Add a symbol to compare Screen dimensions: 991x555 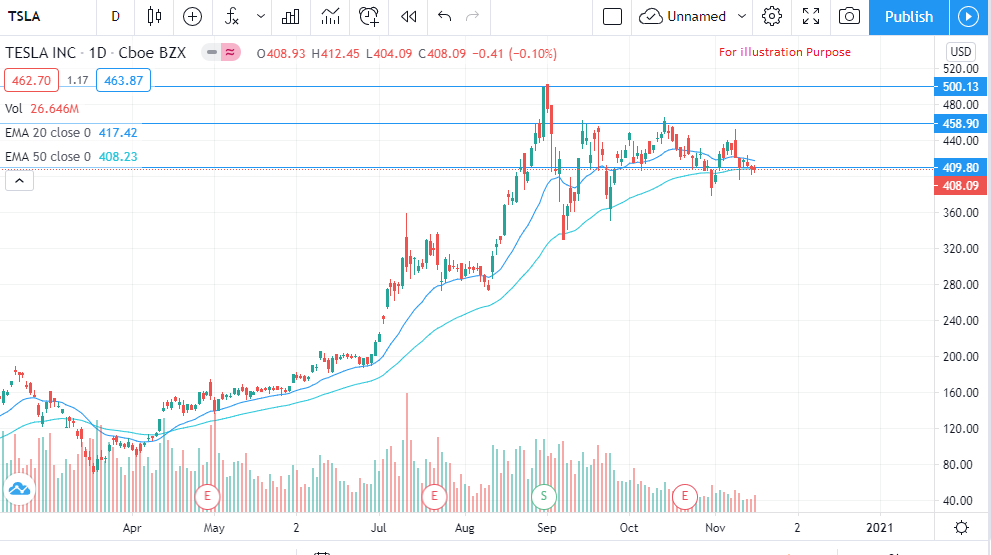click(x=192, y=16)
